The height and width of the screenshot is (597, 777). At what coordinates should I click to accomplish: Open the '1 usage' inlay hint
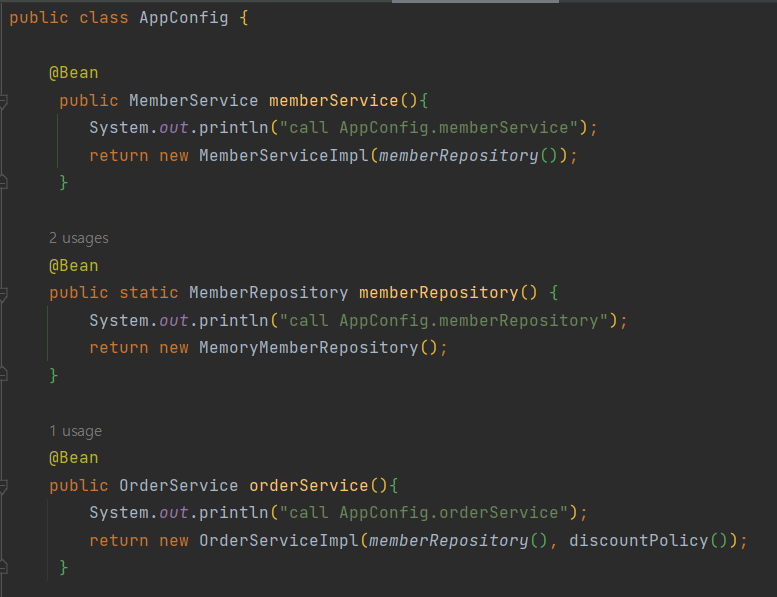75,431
